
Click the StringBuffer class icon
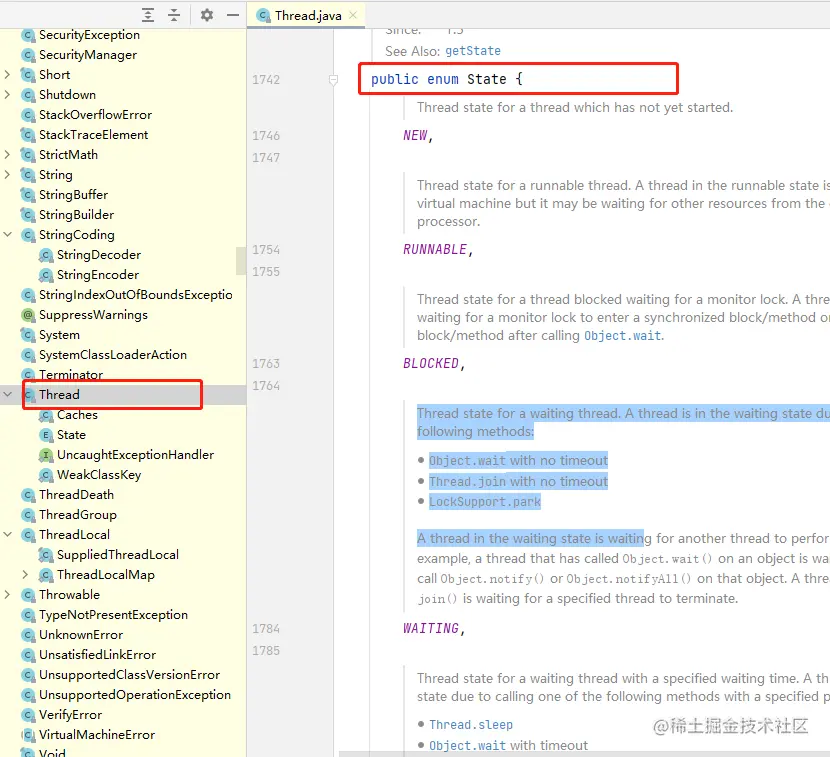pyautogui.click(x=28, y=195)
